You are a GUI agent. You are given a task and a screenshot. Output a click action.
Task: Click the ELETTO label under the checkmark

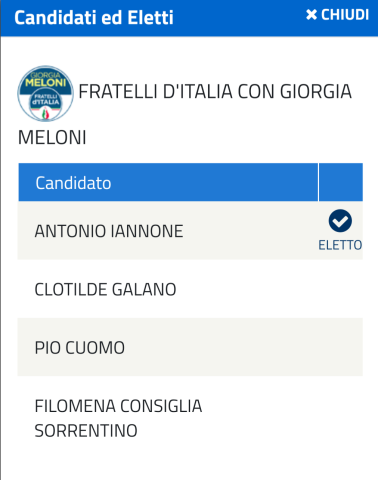[x=340, y=245]
